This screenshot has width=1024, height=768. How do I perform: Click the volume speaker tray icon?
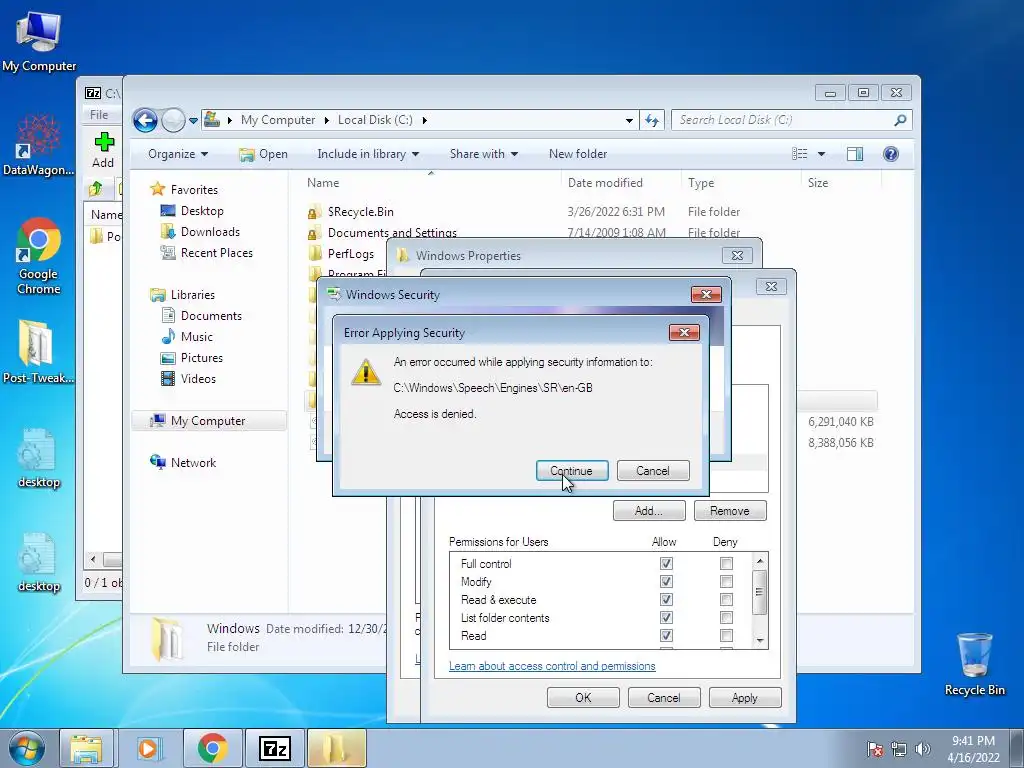tap(923, 749)
